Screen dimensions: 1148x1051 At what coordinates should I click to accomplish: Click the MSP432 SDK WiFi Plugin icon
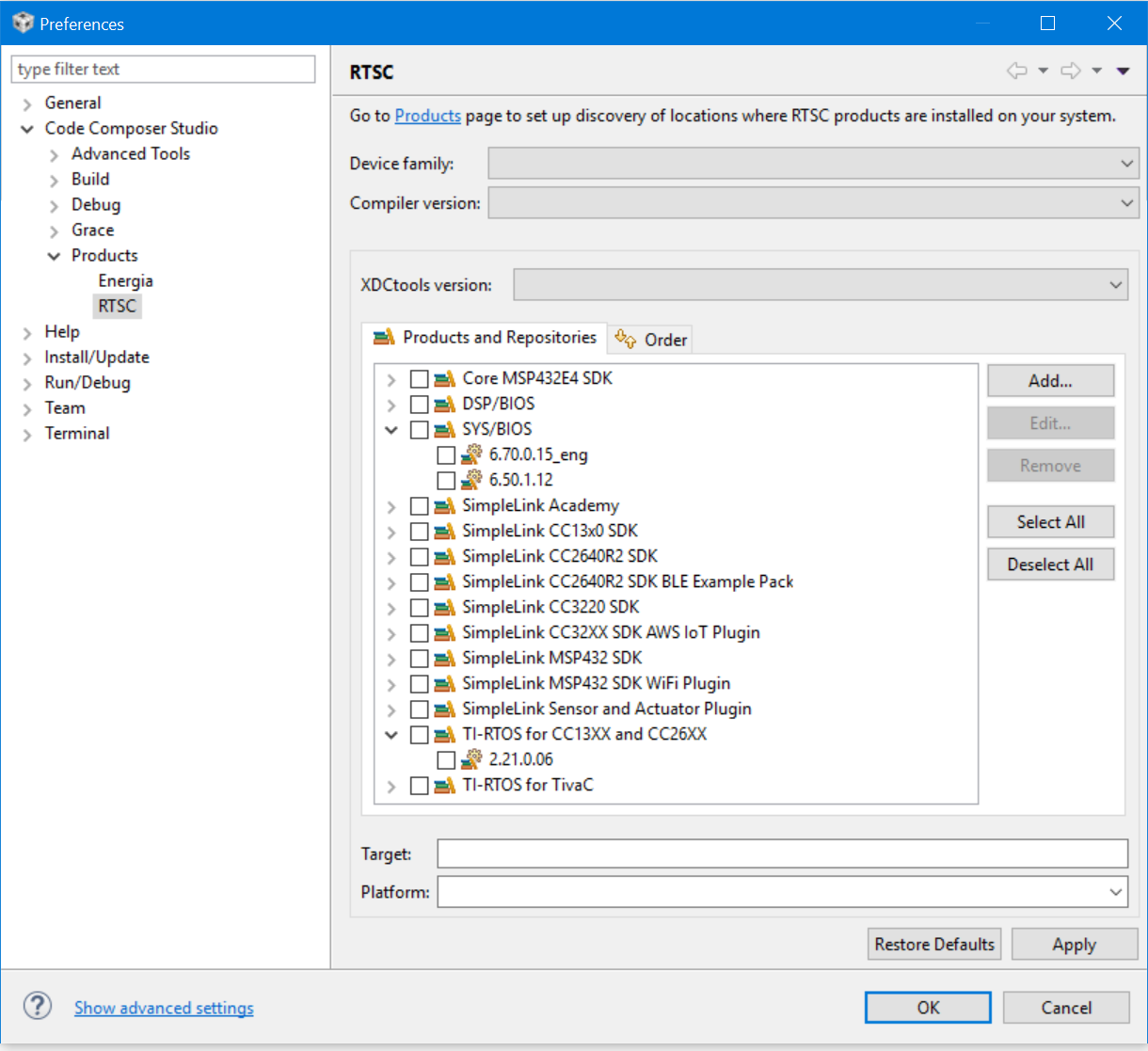(445, 683)
